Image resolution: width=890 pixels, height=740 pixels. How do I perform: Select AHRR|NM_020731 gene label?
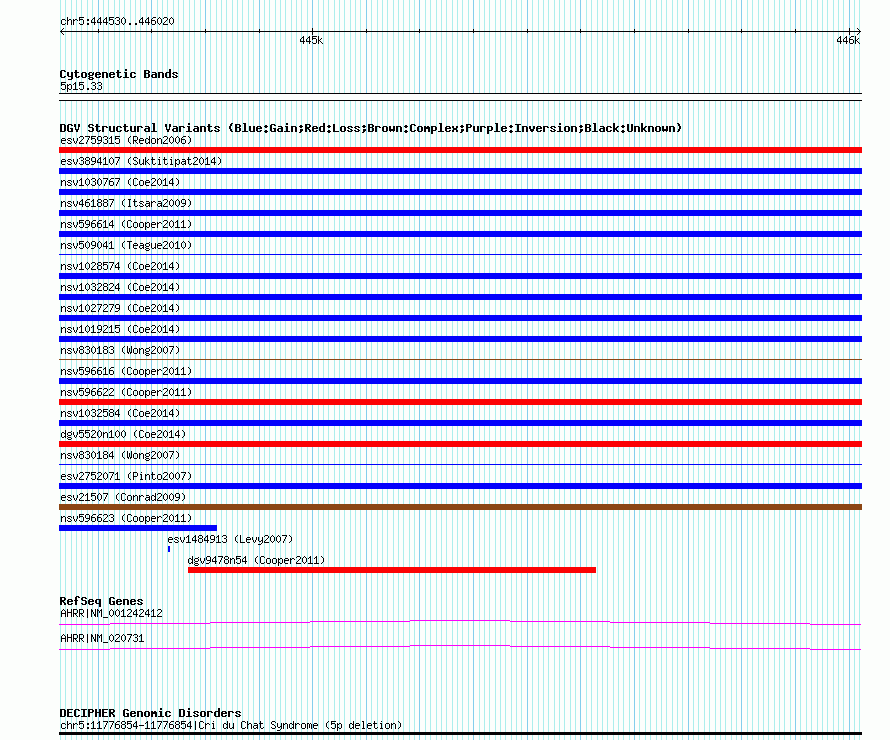(102, 638)
